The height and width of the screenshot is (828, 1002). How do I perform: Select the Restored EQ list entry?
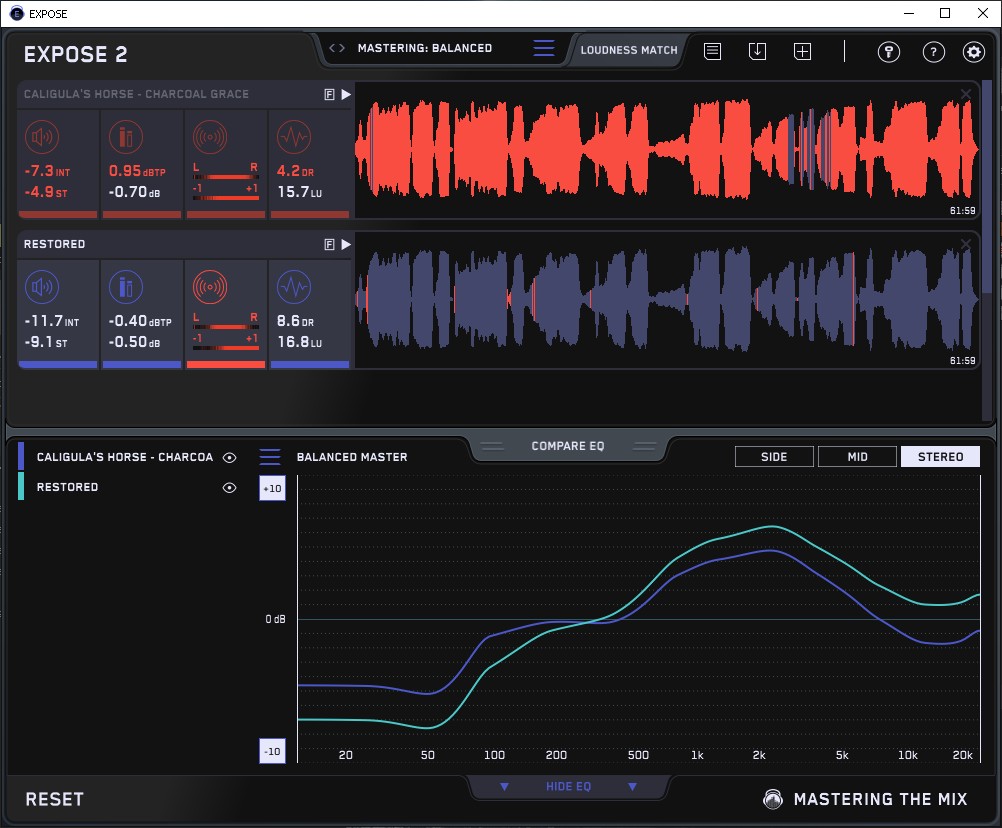[67, 487]
